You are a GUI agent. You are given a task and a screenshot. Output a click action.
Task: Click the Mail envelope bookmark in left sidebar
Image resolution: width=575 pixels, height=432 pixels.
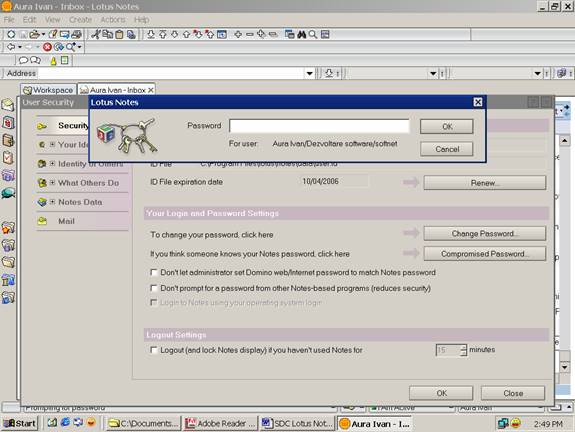[x=8, y=105]
